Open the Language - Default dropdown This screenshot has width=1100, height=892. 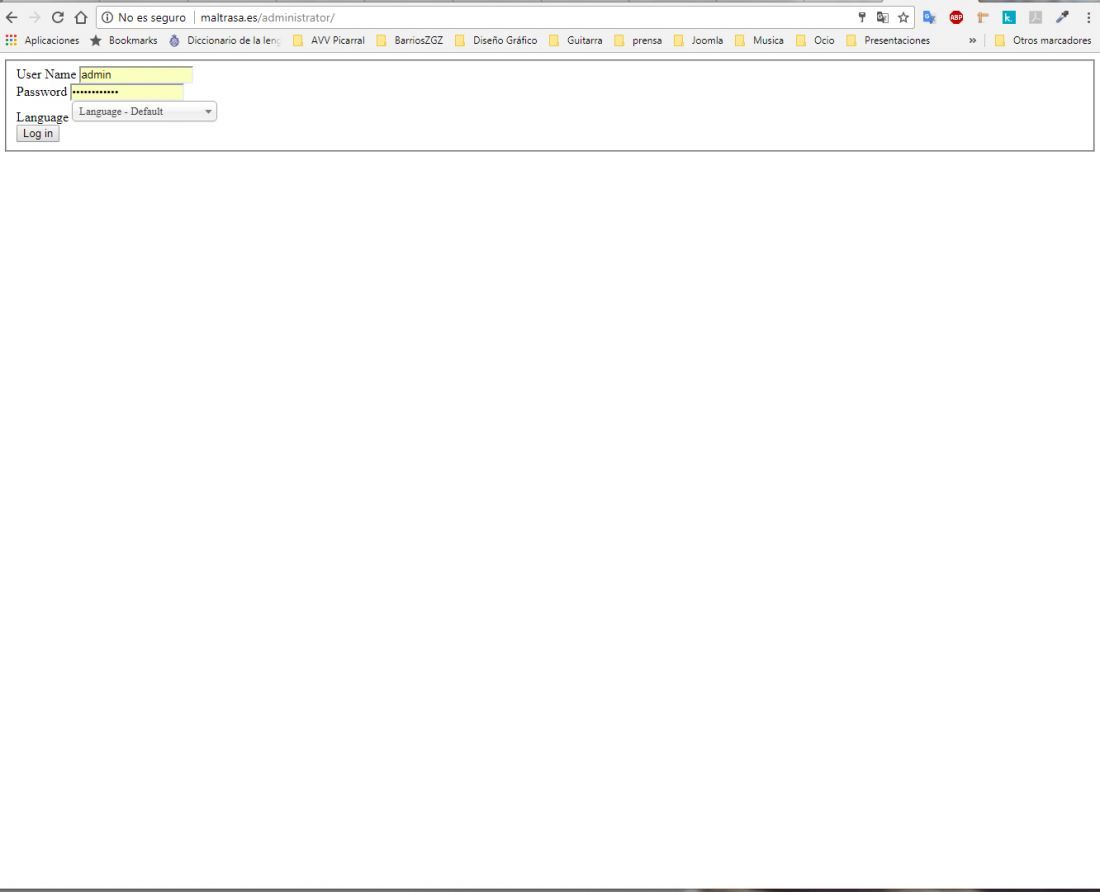145,112
